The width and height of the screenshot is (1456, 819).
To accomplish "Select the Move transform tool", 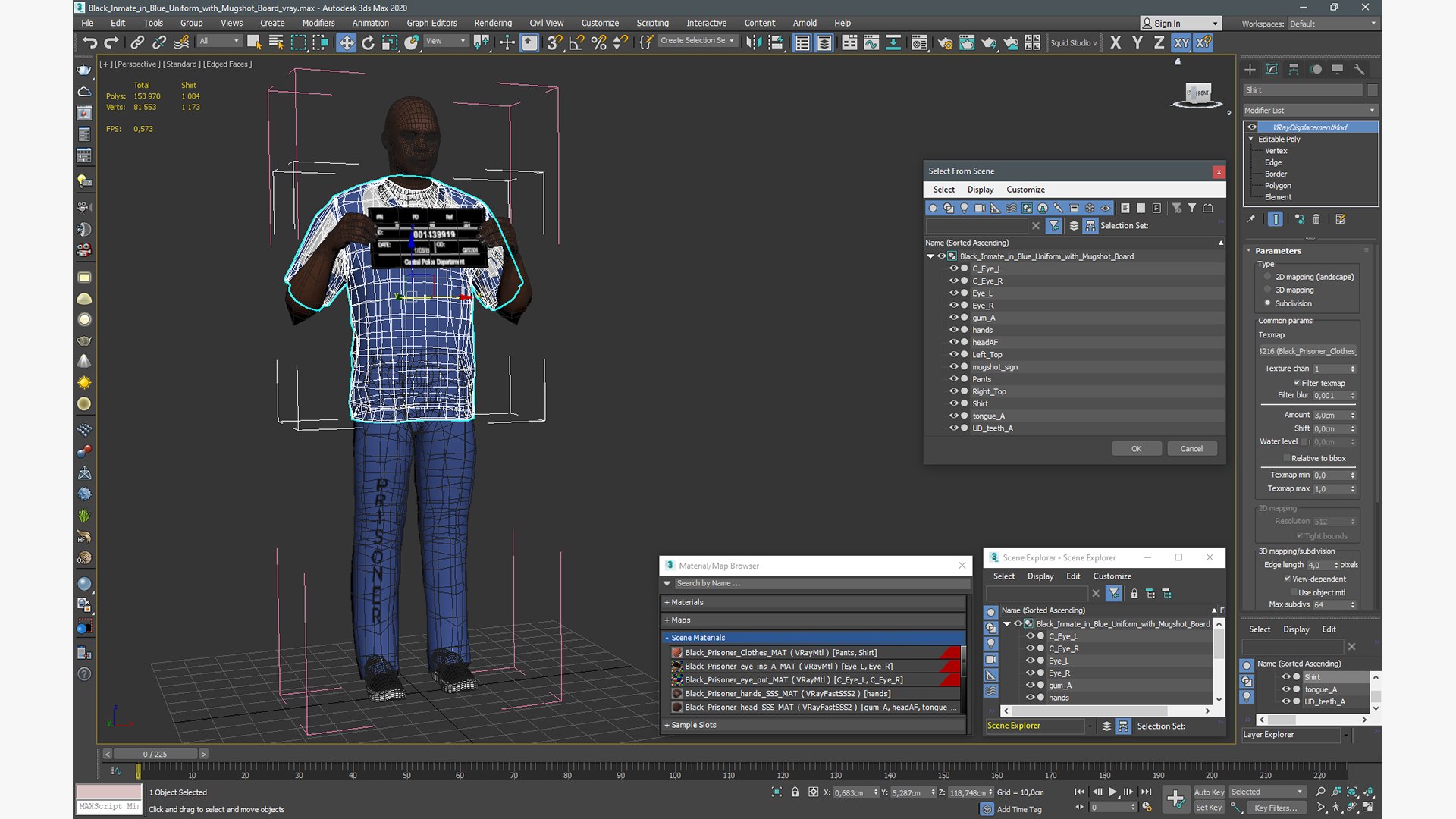I will (346, 42).
